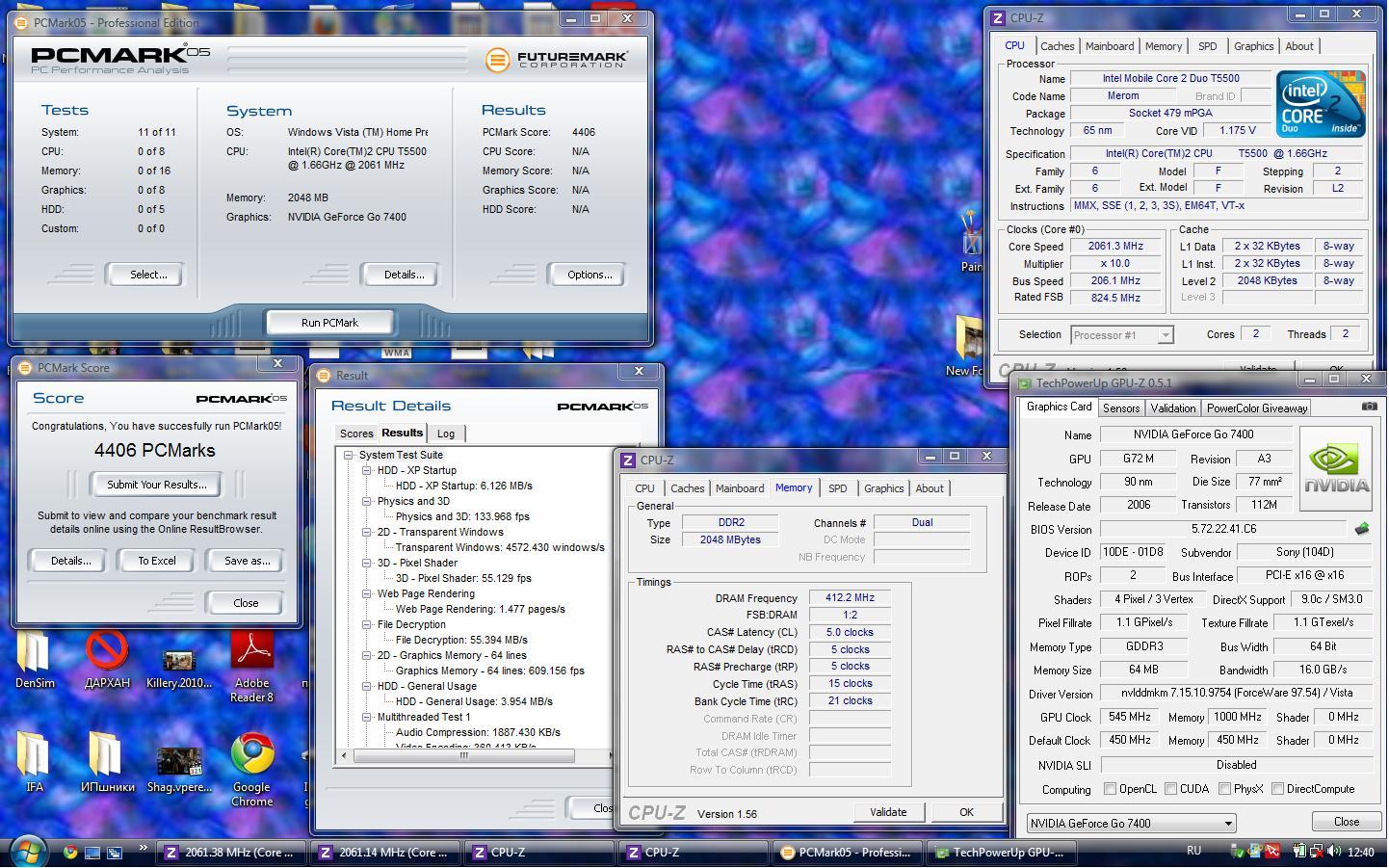Open the Processor #1 selection dropdown
The height and width of the screenshot is (868, 1389).
pos(1121,335)
